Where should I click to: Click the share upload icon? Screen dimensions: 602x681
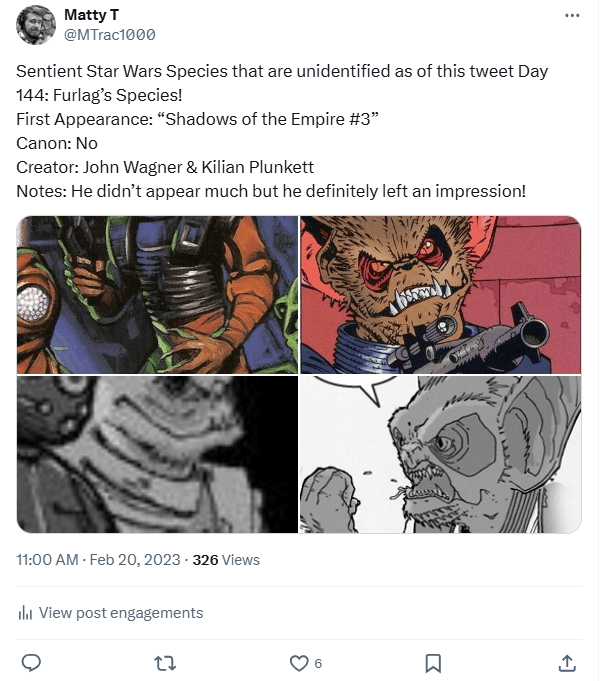tap(566, 662)
